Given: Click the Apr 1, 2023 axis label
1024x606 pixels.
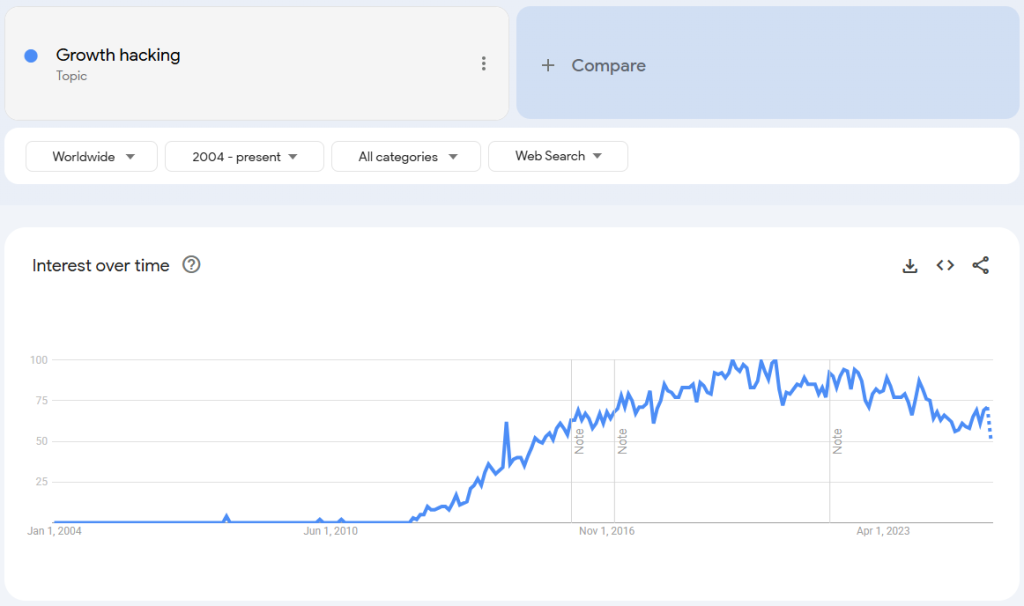Looking at the screenshot, I should point(883,531).
